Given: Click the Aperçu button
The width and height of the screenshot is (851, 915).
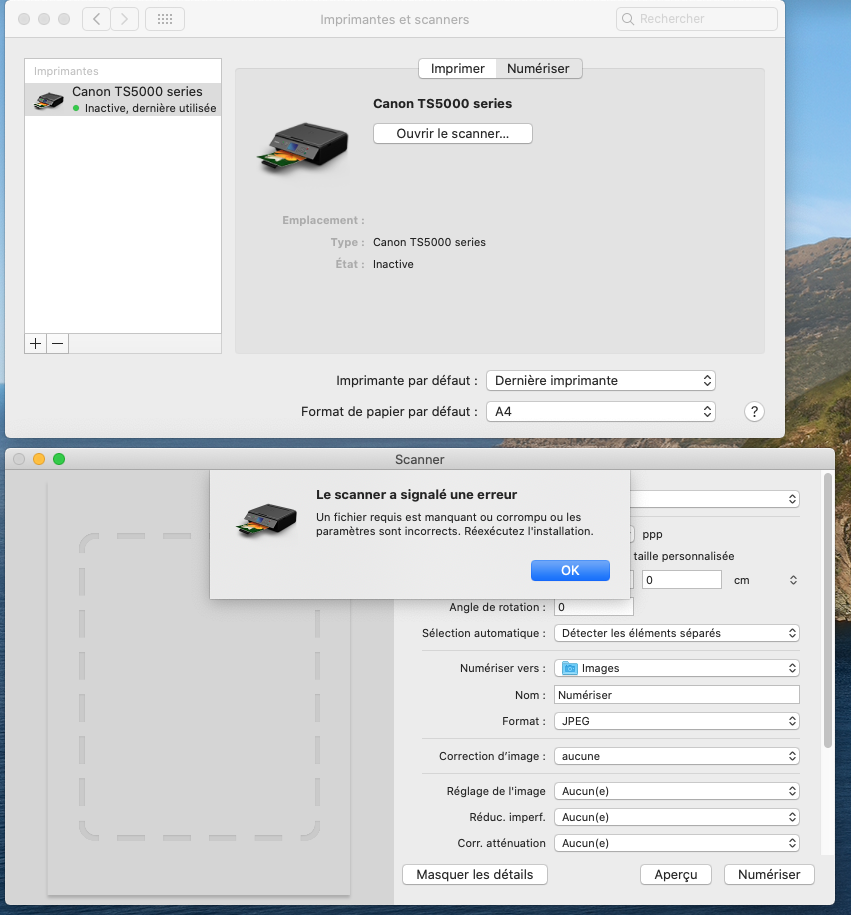Looking at the screenshot, I should point(676,875).
